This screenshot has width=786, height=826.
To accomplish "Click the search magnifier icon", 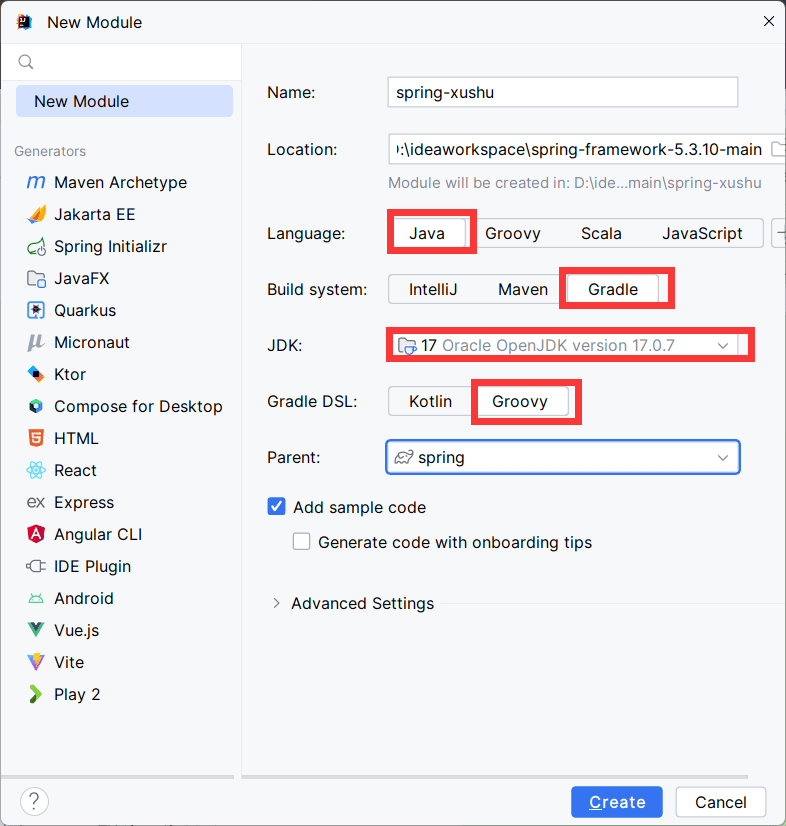I will (x=26, y=62).
